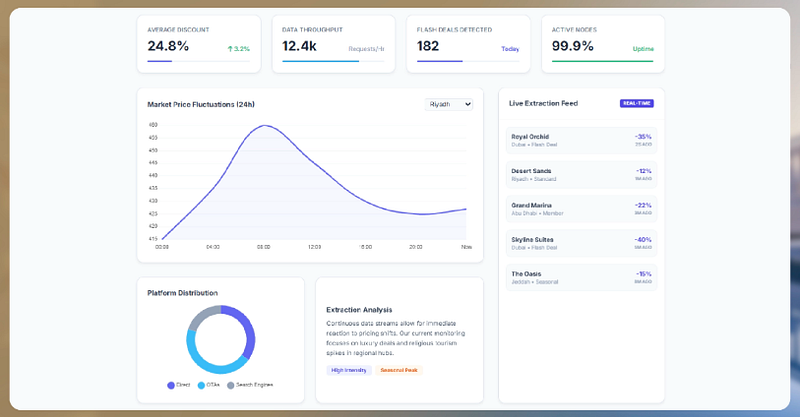Viewport: 800px width, 417px height.
Task: Open the Desert Sands feed entry
Action: 581,175
